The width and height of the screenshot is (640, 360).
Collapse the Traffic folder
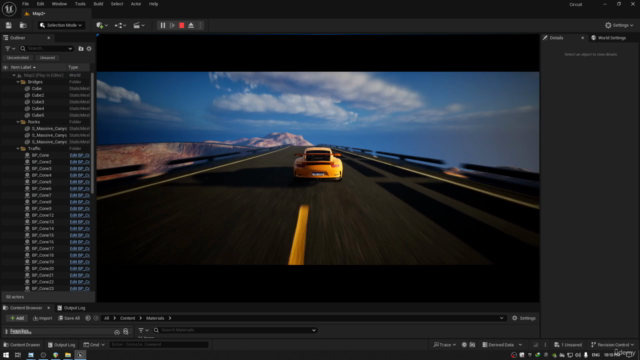[x=18, y=149]
